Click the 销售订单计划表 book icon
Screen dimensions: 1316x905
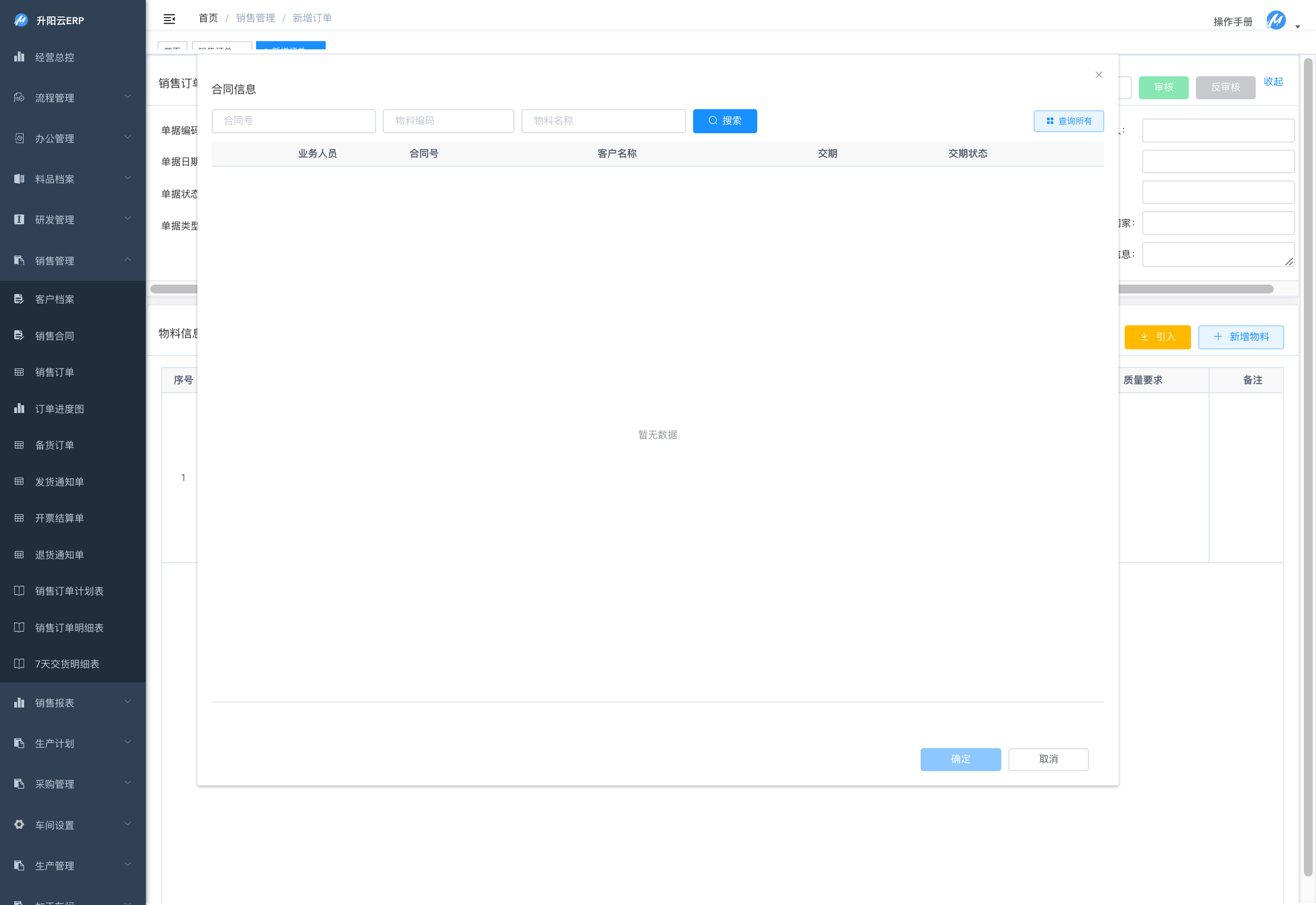click(19, 591)
